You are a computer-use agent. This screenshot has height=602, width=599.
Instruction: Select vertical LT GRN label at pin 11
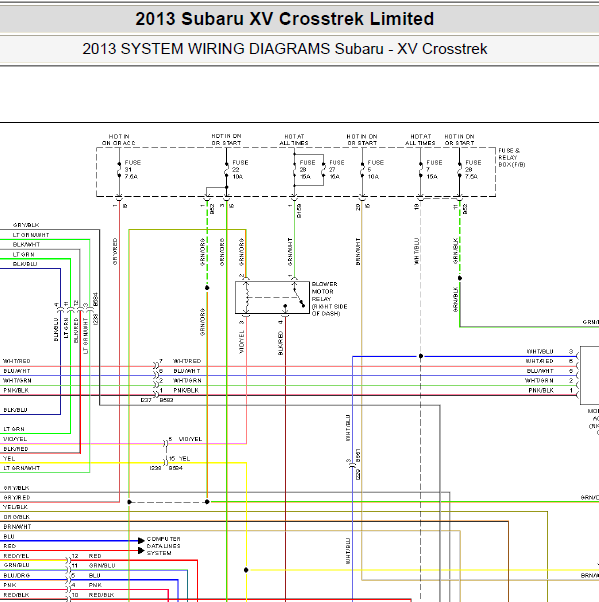point(66,327)
